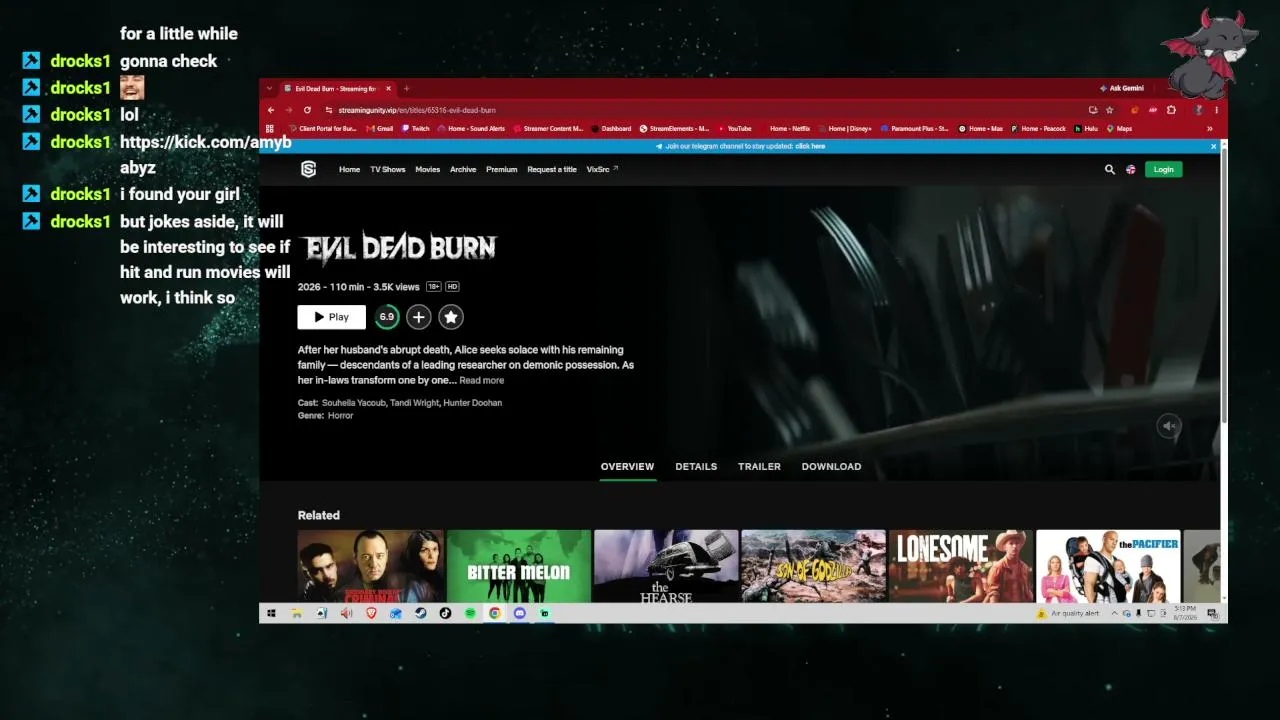Open TV Shows in the site navigation
Viewport: 1280px width, 720px height.
[x=388, y=169]
